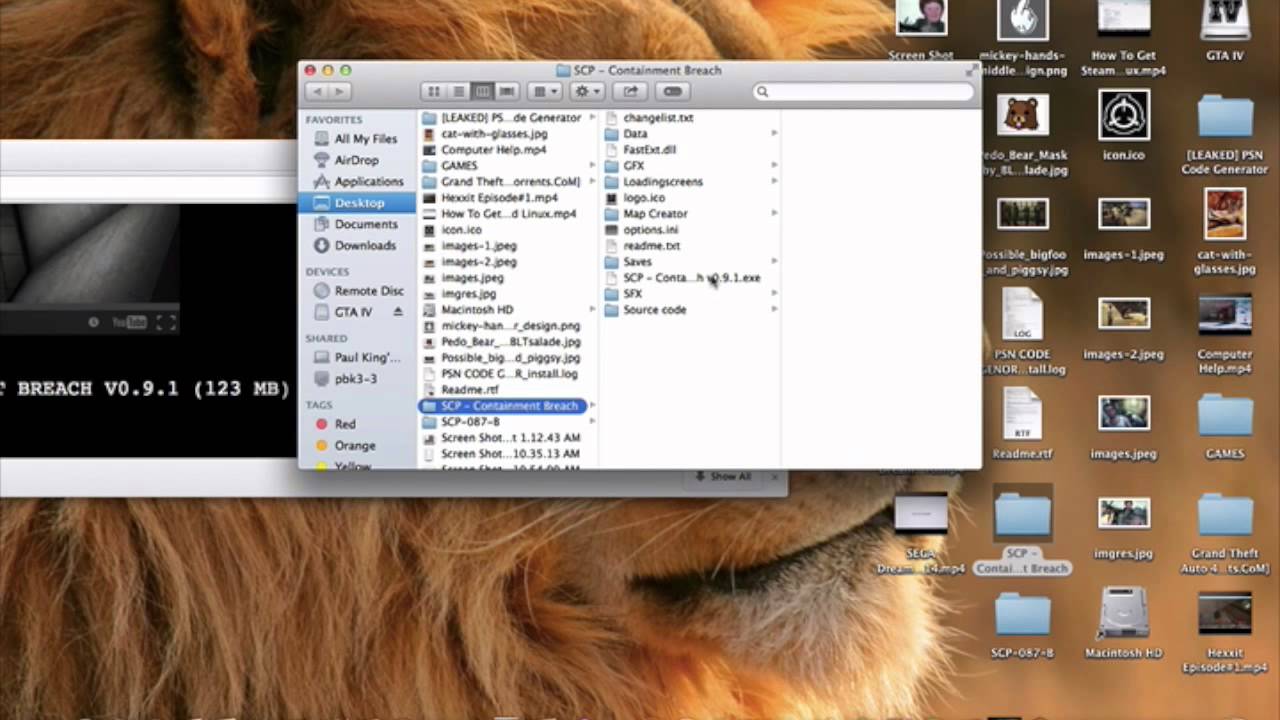The height and width of the screenshot is (720, 1280).
Task: Expand the GAMES folder arrow
Action: click(x=592, y=166)
